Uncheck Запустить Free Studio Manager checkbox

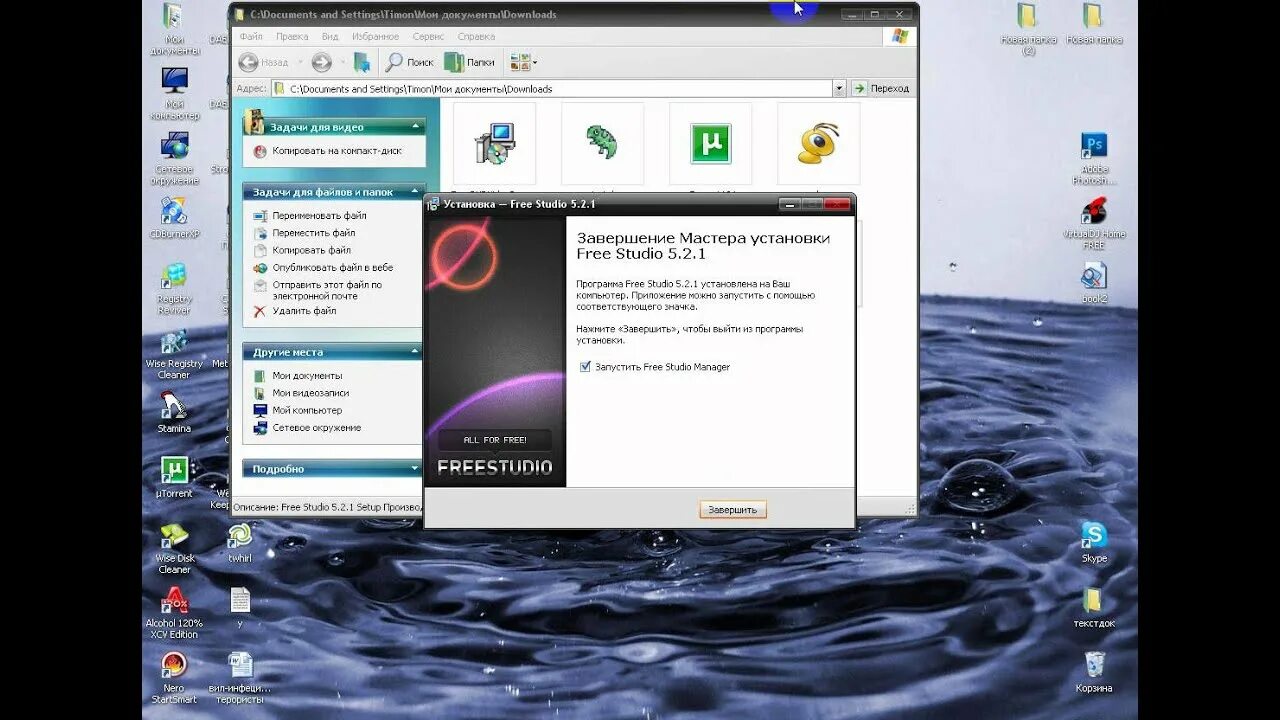pyautogui.click(x=586, y=367)
